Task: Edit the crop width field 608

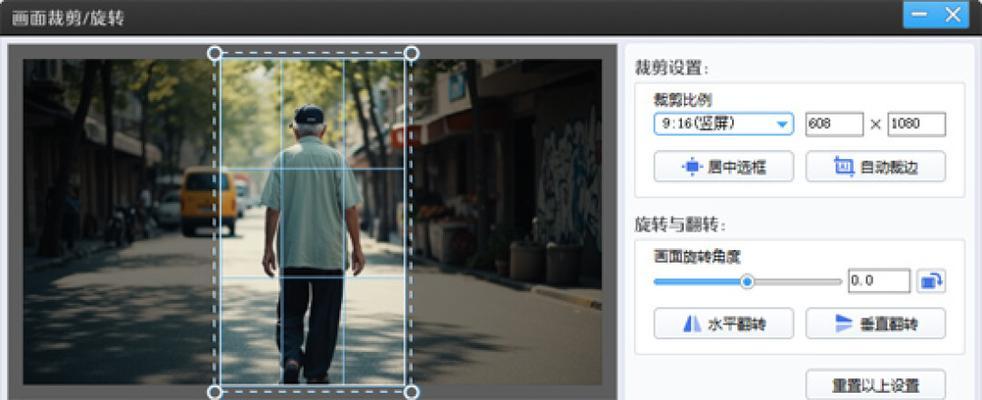Action: point(834,124)
